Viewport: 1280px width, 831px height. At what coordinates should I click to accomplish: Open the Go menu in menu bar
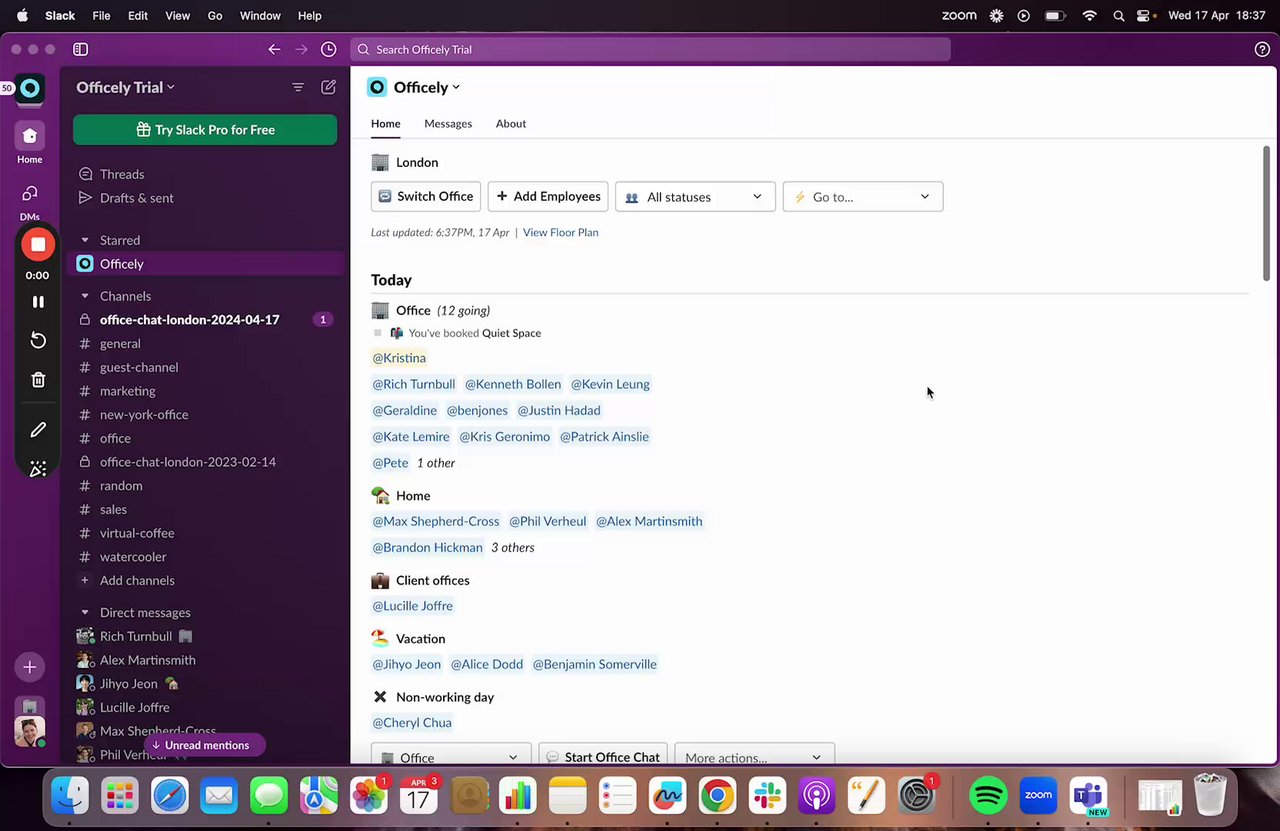point(215,16)
